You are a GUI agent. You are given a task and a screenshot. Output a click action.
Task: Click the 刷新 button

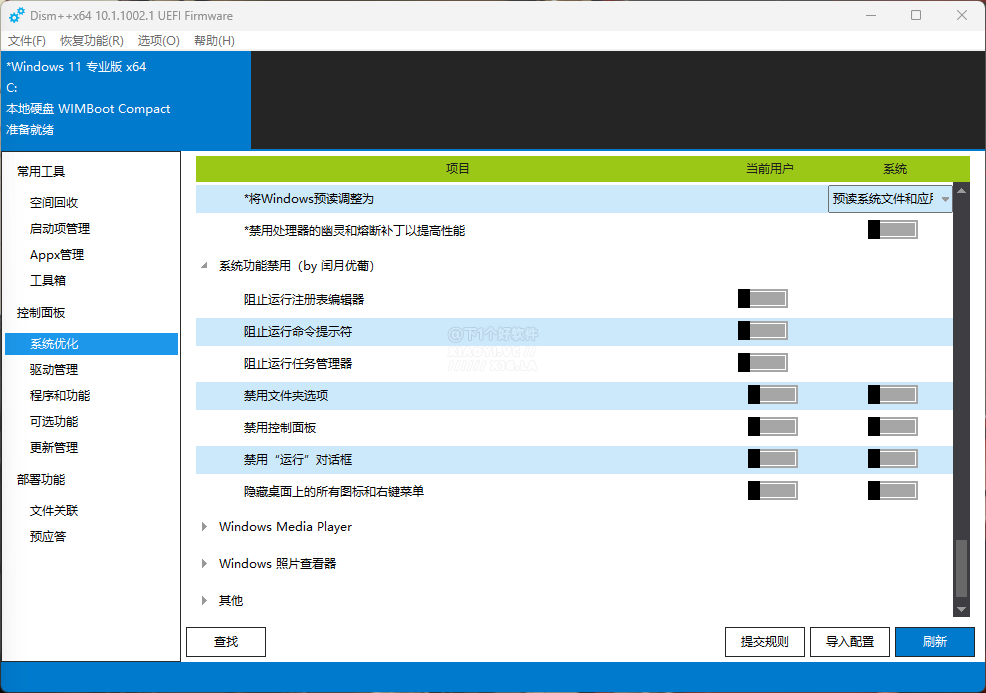point(934,641)
